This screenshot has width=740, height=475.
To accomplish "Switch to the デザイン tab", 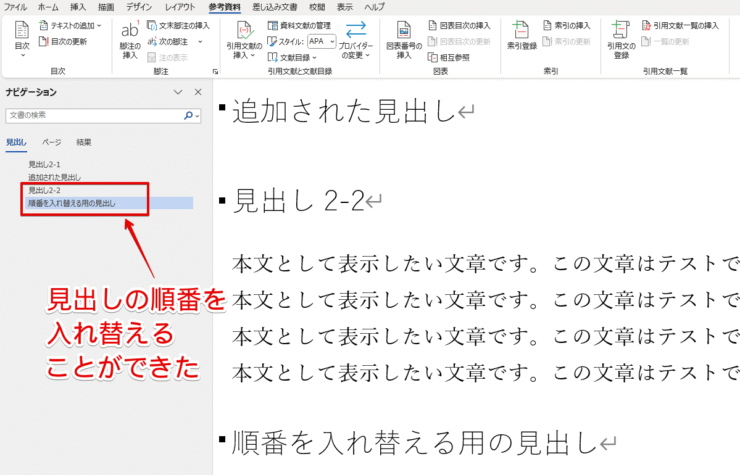I will pyautogui.click(x=139, y=7).
